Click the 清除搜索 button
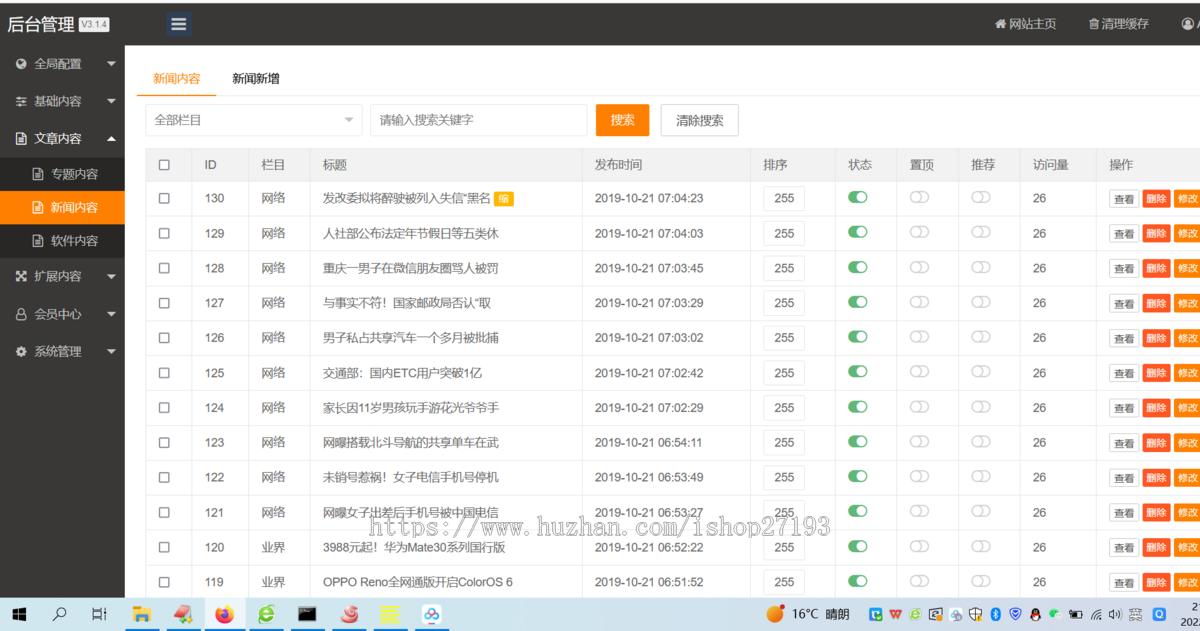This screenshot has width=1200, height=631. 700,120
